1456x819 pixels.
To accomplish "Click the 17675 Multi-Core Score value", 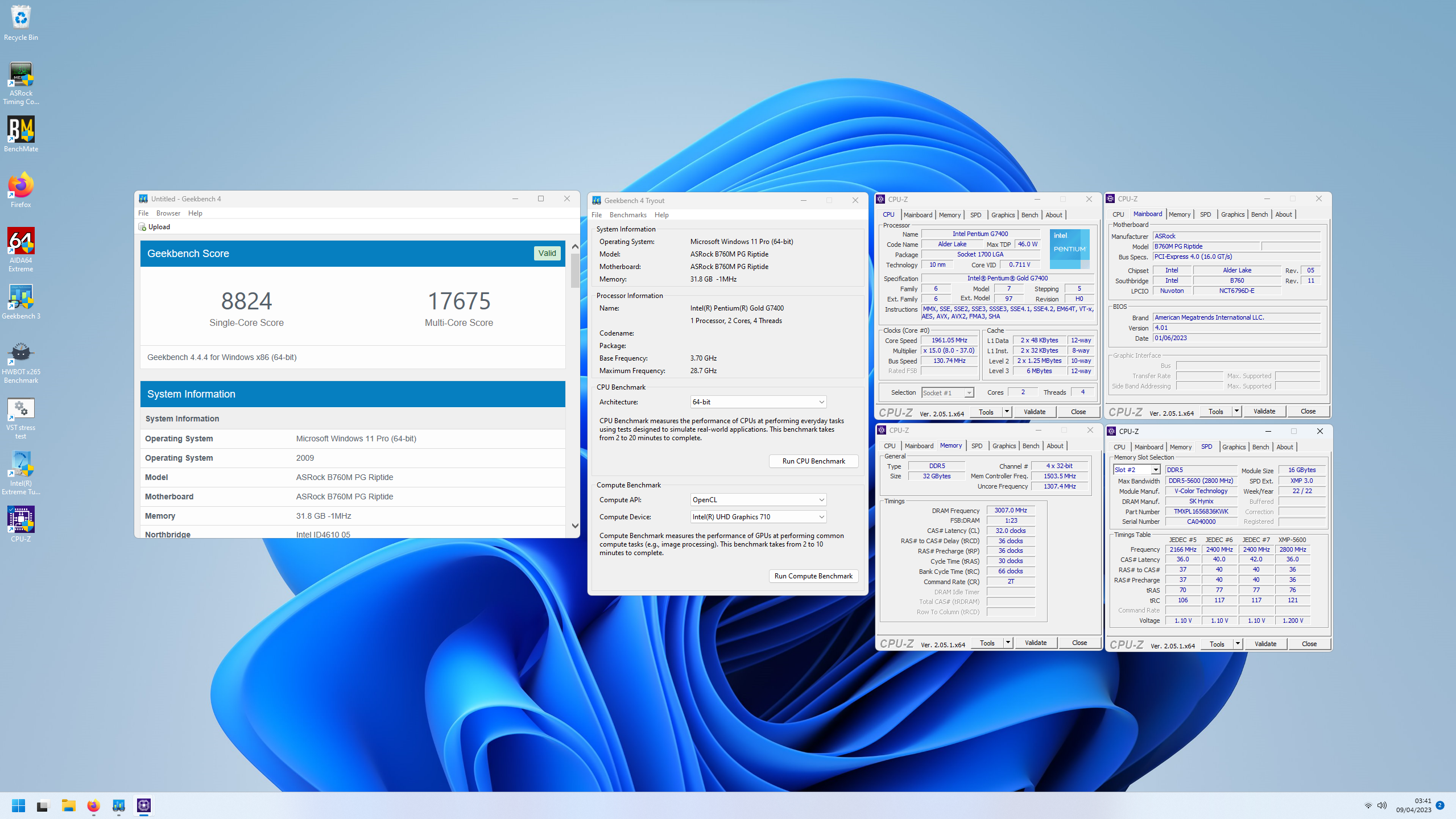I will tap(459, 301).
